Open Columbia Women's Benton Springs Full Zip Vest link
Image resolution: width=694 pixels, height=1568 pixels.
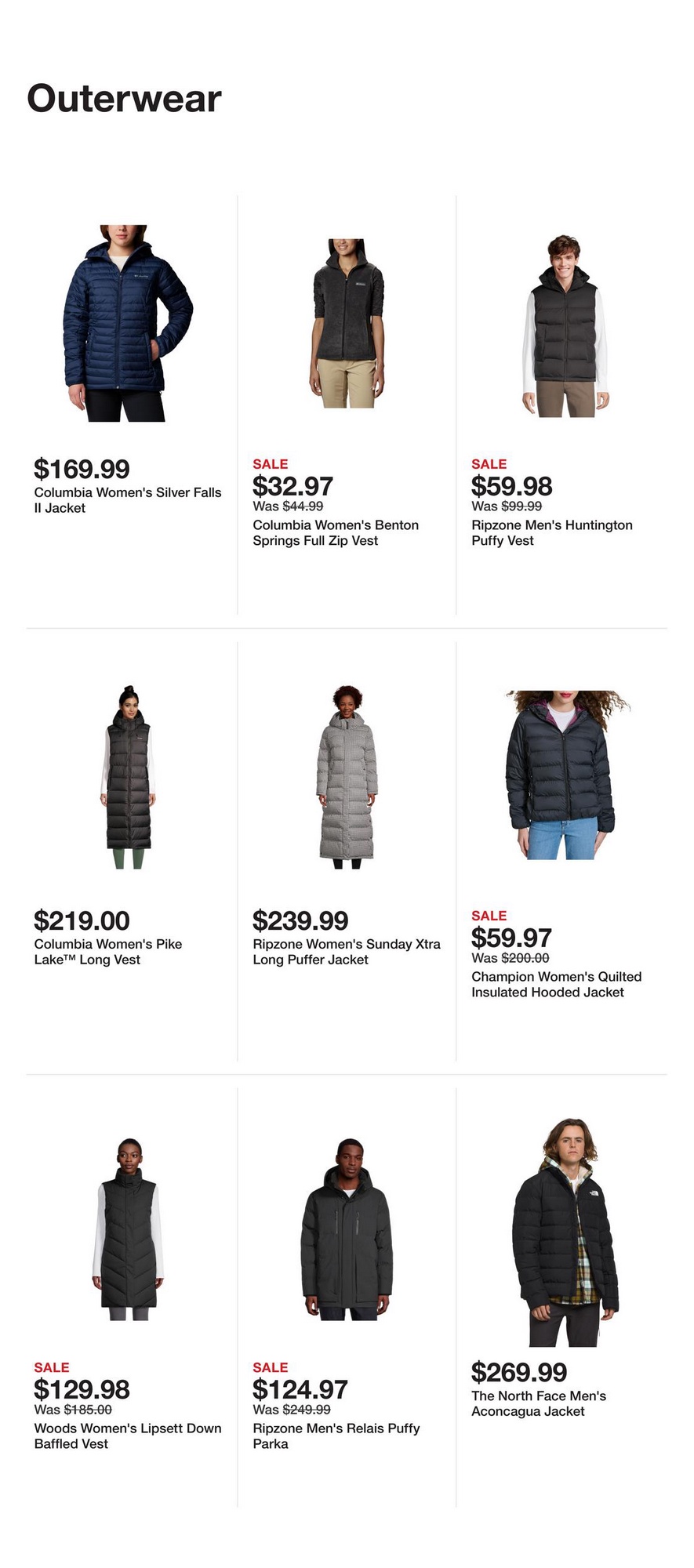(336, 533)
